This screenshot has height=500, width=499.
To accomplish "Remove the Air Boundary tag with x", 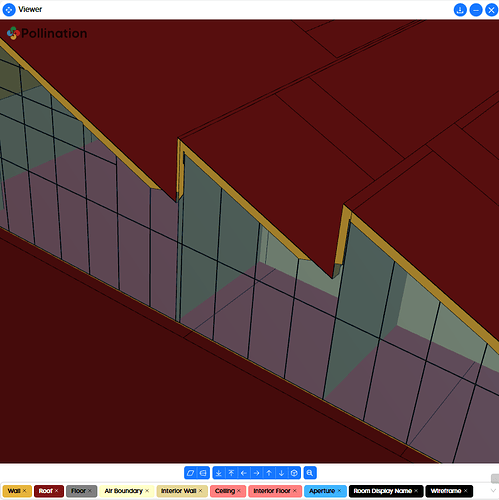I will tap(147, 491).
